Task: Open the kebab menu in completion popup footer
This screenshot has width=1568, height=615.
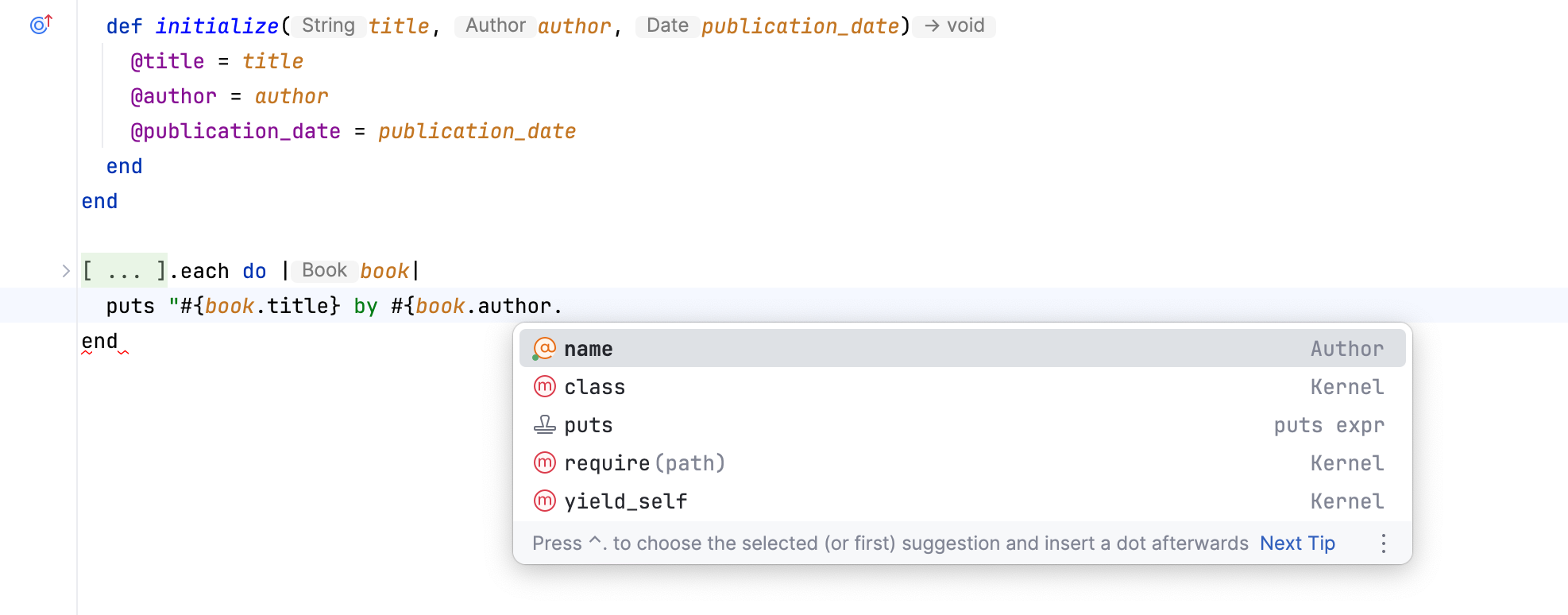Action: (x=1383, y=543)
